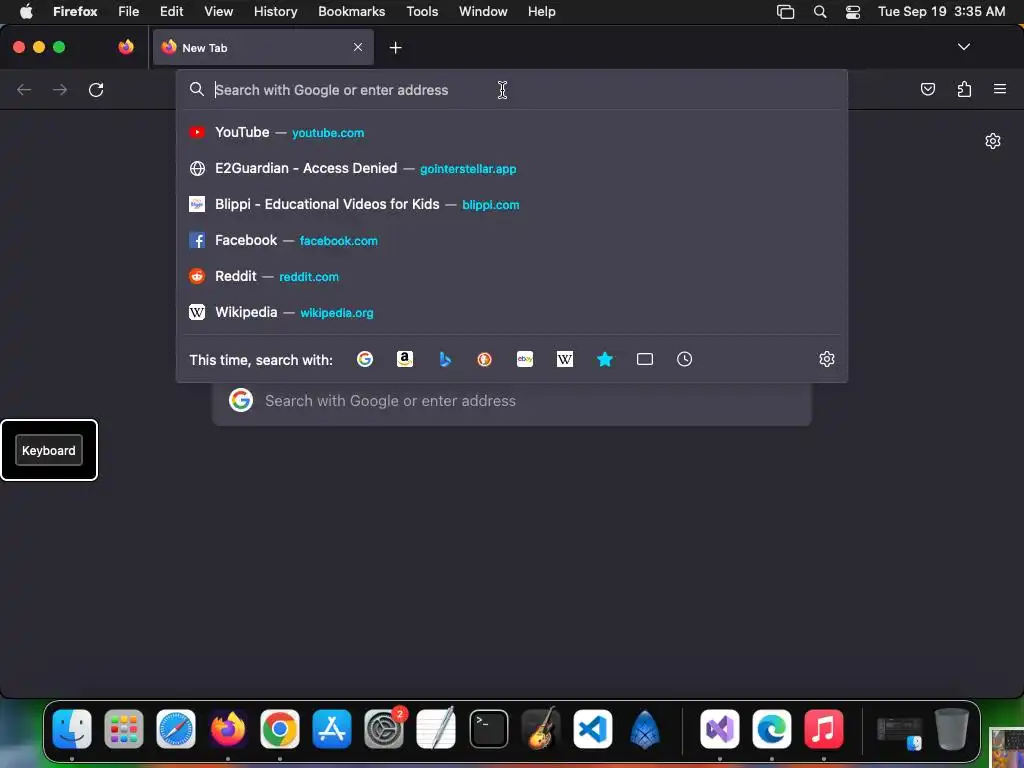Open the Apple menu
This screenshot has height=768, width=1024.
pyautogui.click(x=26, y=12)
